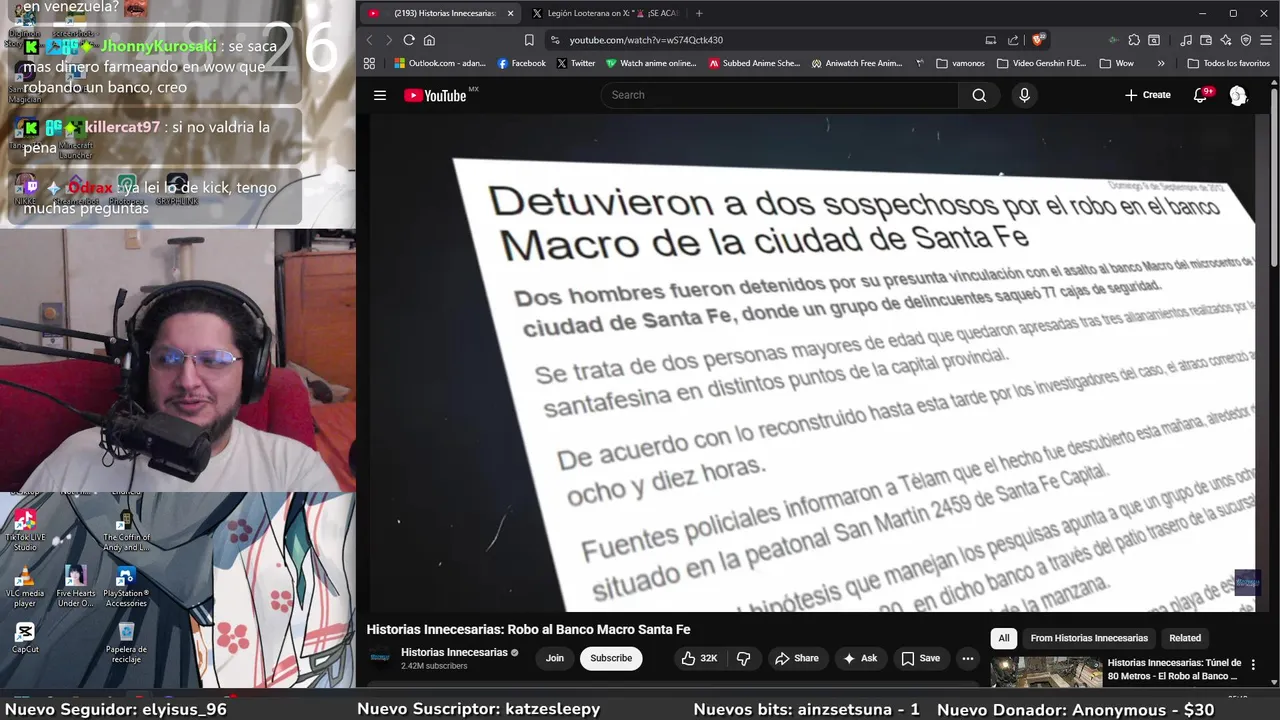
Task: Click the Join channel button
Action: tap(555, 658)
